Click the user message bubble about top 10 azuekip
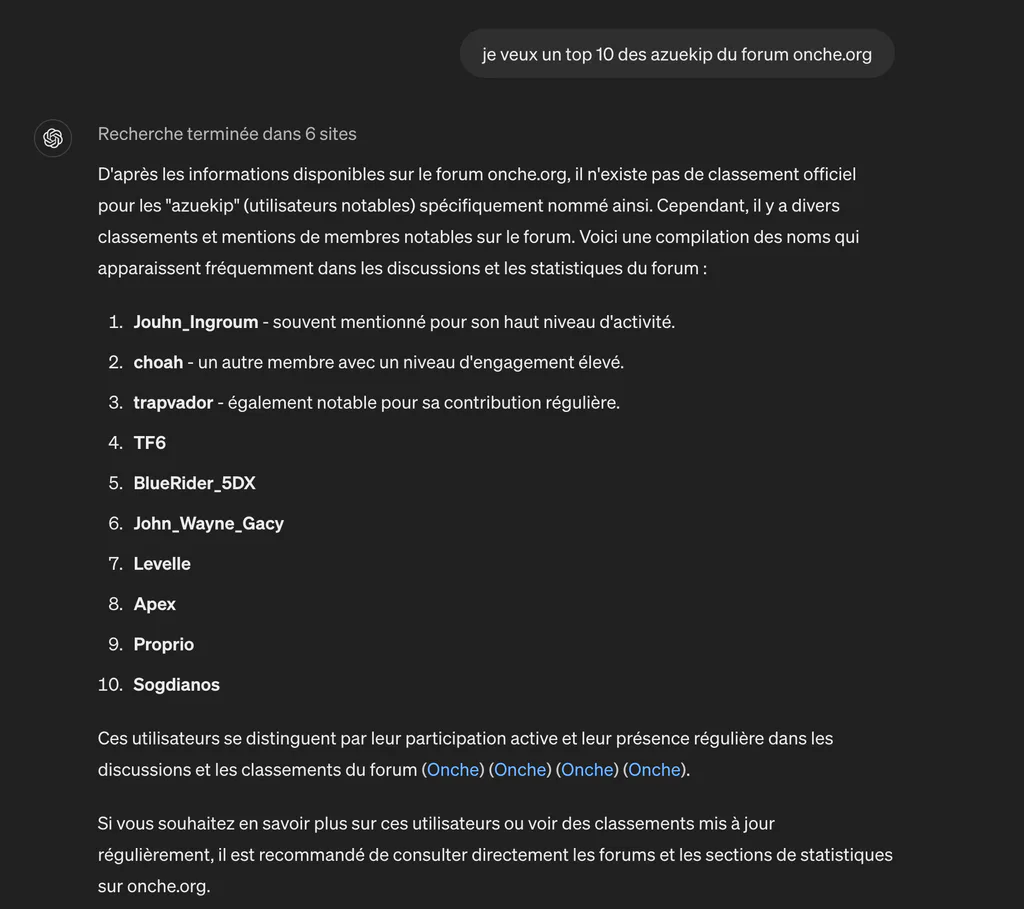This screenshot has width=1024, height=909. click(677, 54)
